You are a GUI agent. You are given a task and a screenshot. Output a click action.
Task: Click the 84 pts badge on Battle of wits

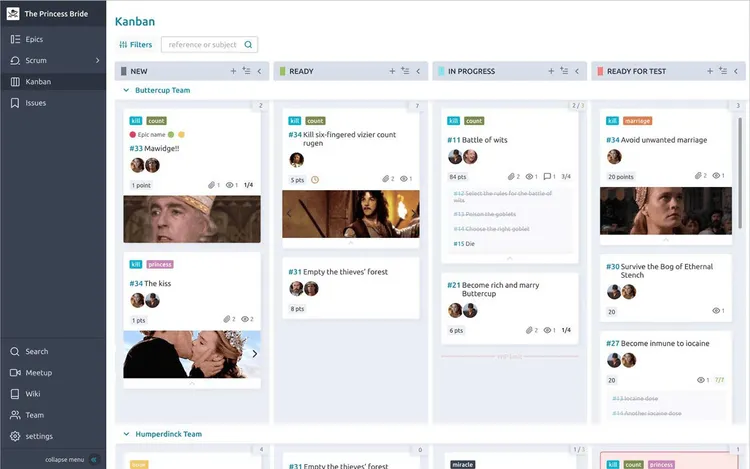click(x=457, y=177)
